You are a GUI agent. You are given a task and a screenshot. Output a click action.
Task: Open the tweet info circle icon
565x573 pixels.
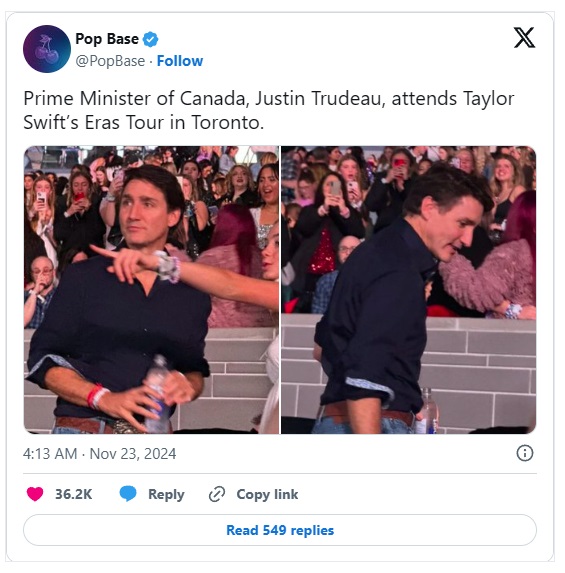point(525,453)
